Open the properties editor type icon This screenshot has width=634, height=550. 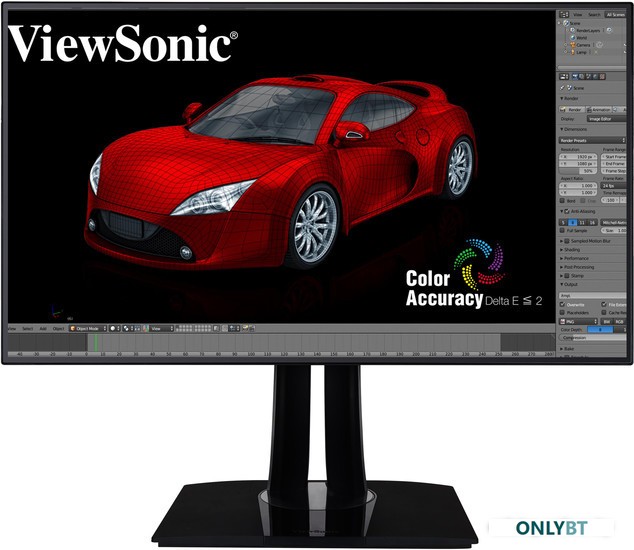[564, 76]
